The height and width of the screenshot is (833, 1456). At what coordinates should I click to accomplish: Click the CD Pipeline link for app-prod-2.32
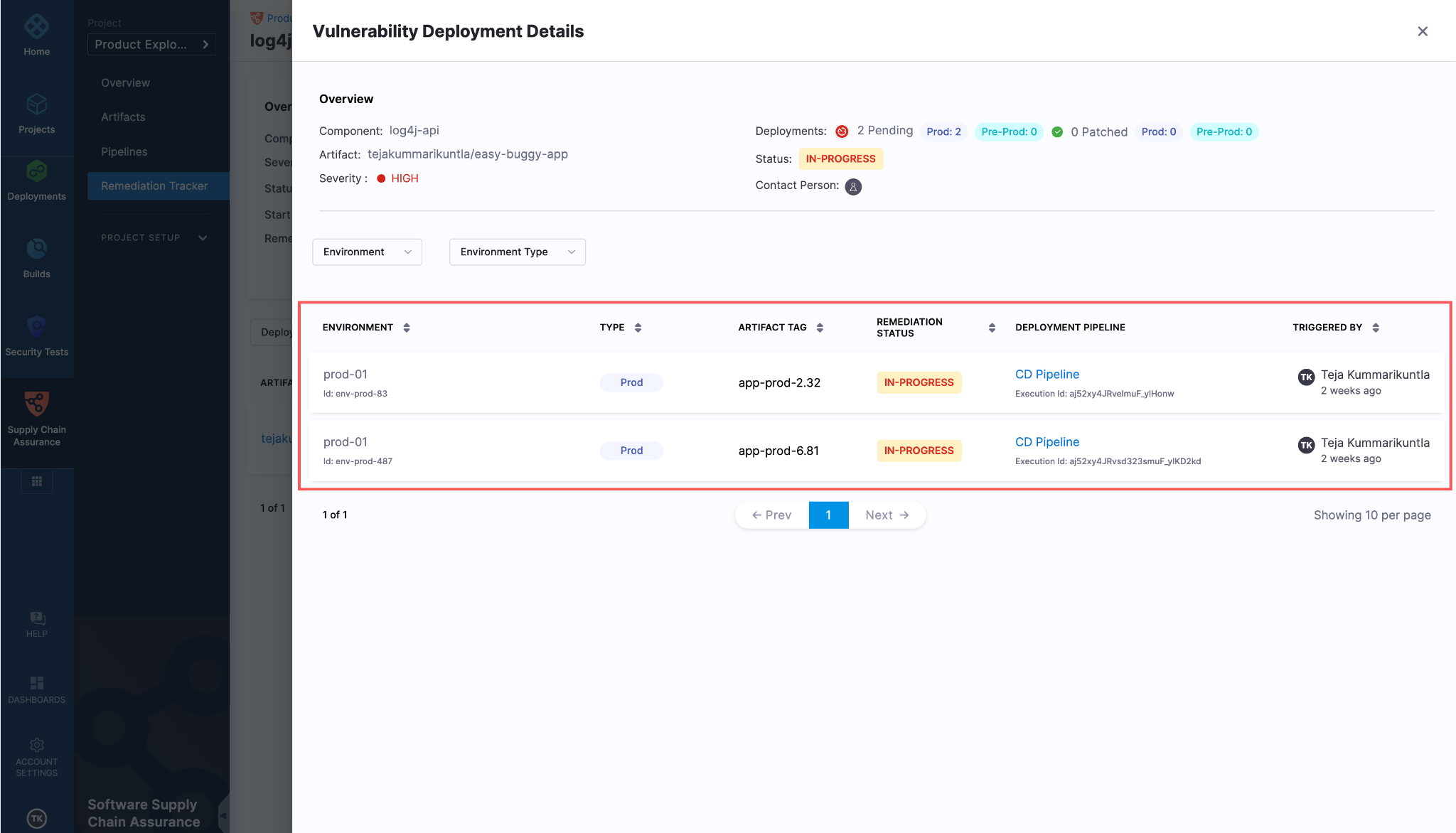tap(1047, 373)
